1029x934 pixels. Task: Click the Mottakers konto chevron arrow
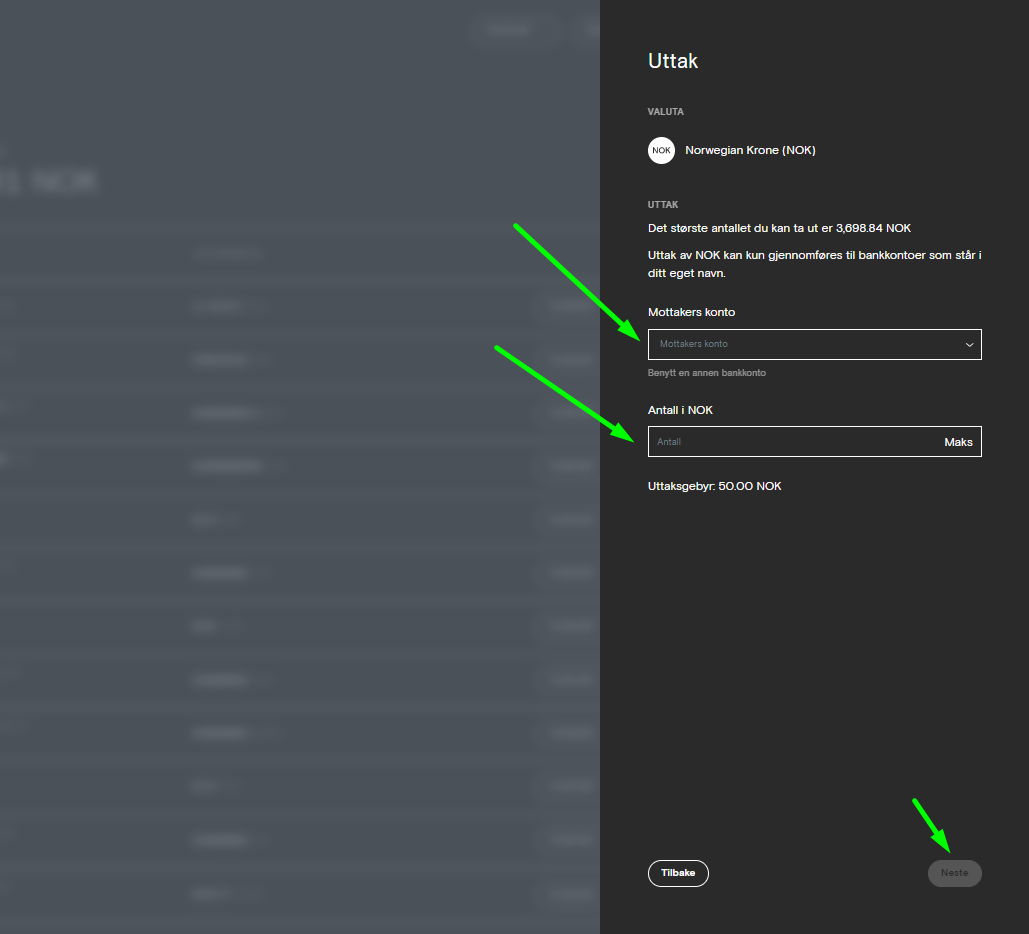(x=969, y=345)
